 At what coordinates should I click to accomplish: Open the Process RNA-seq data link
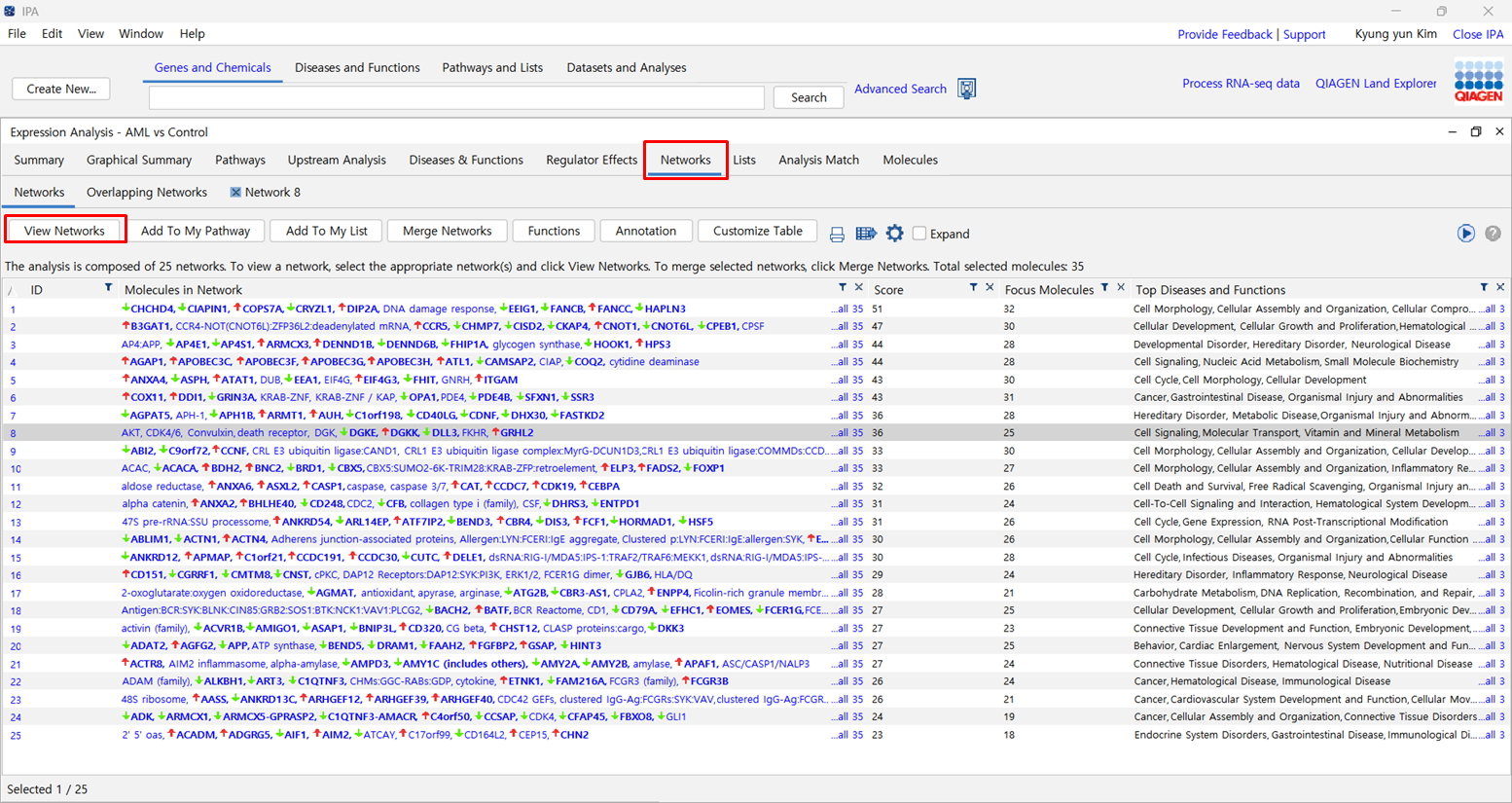pyautogui.click(x=1241, y=83)
